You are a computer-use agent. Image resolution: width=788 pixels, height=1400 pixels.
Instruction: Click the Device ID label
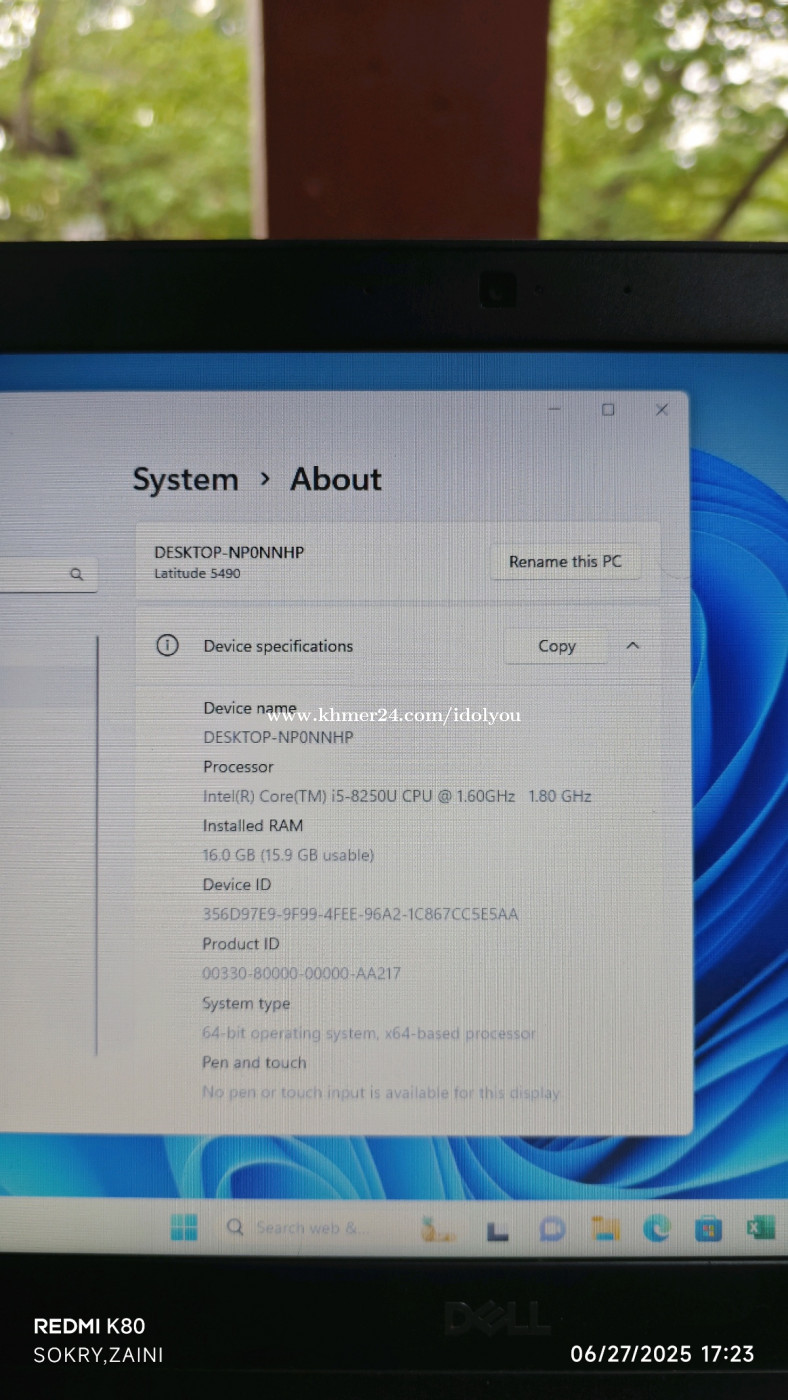coord(237,885)
